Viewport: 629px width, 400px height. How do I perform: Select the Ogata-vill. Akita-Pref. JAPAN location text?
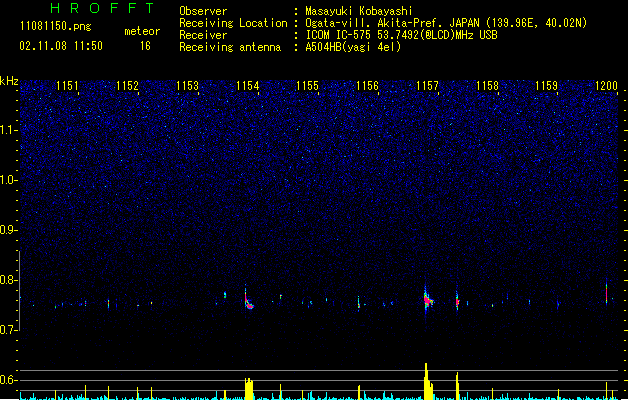tap(446, 23)
